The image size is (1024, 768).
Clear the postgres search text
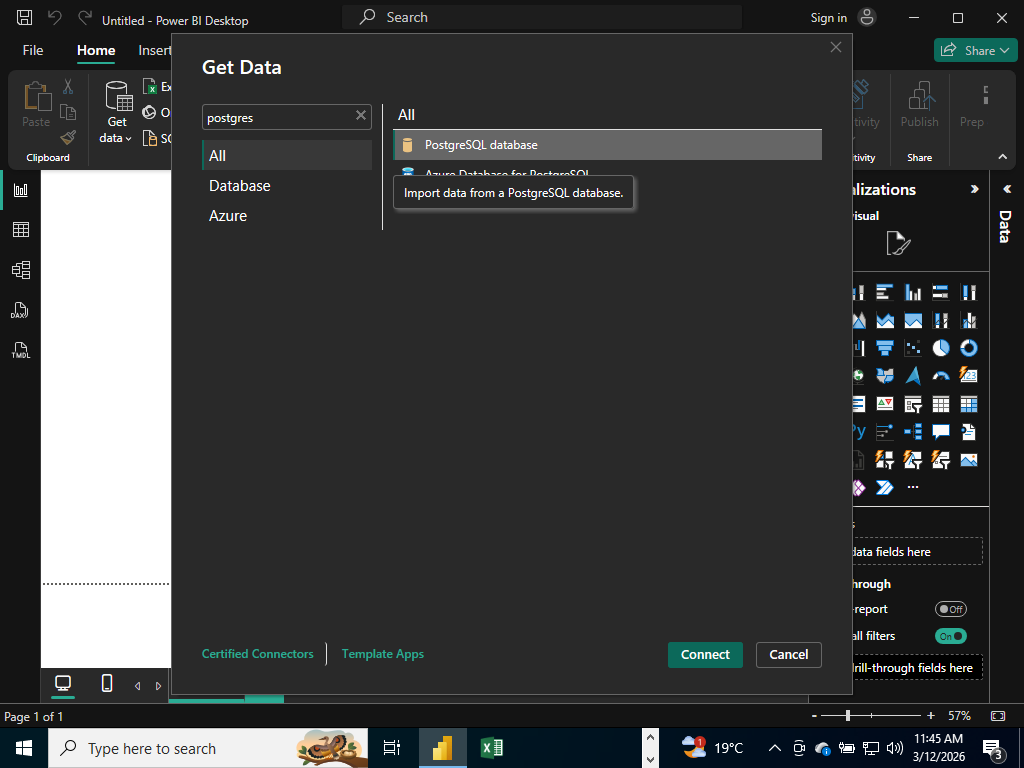[360, 116]
